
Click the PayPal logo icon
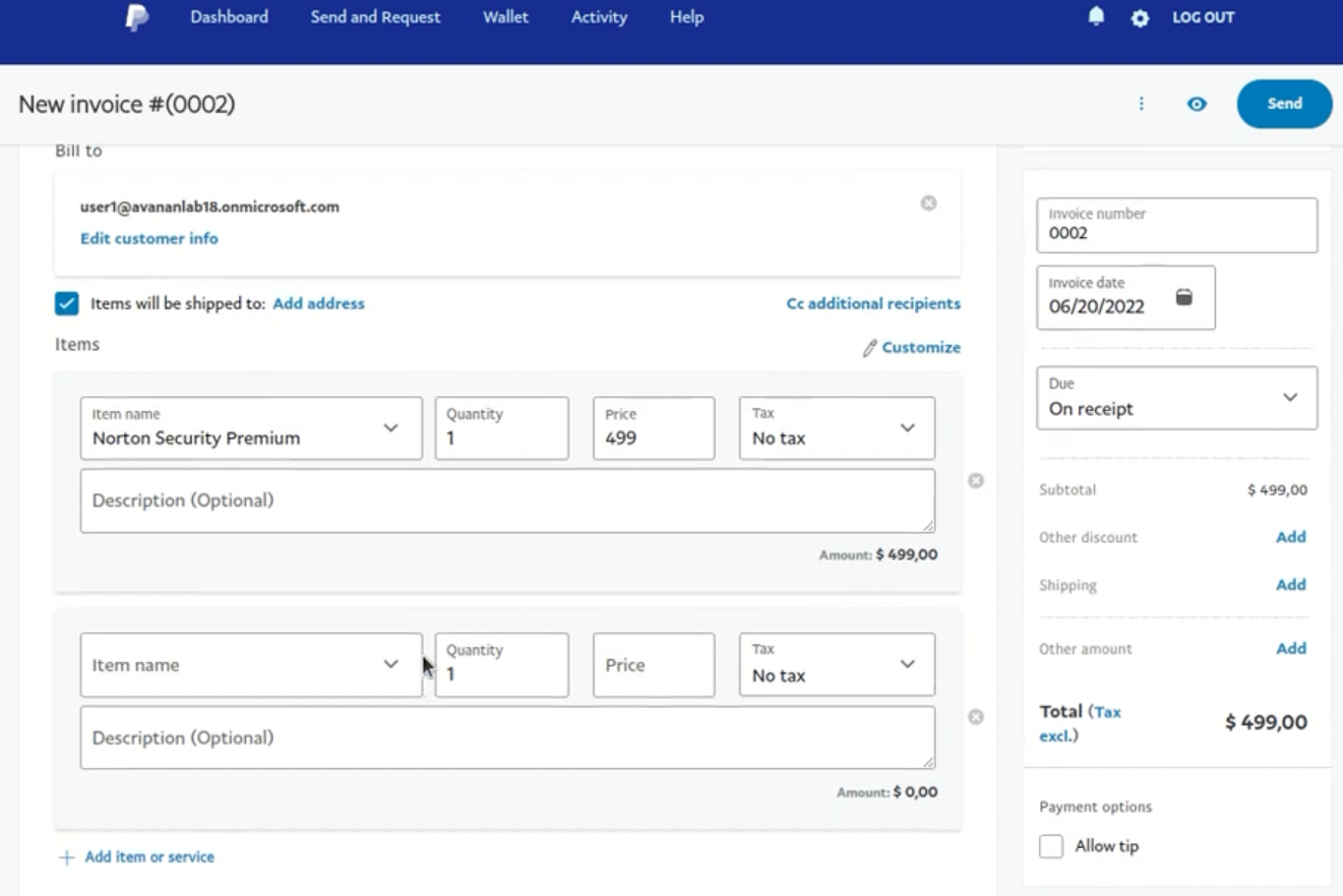(x=137, y=17)
